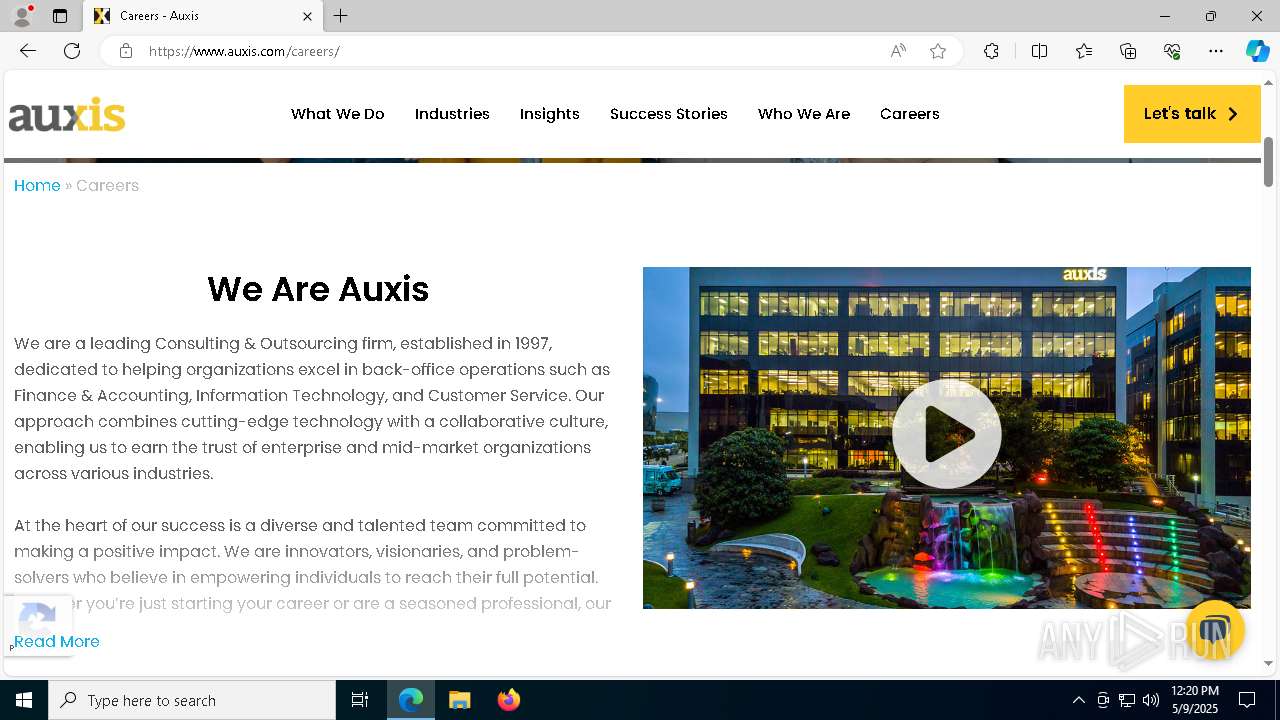Open tab actions menu icon
This screenshot has height=720, width=1280.
pyautogui.click(x=60, y=16)
